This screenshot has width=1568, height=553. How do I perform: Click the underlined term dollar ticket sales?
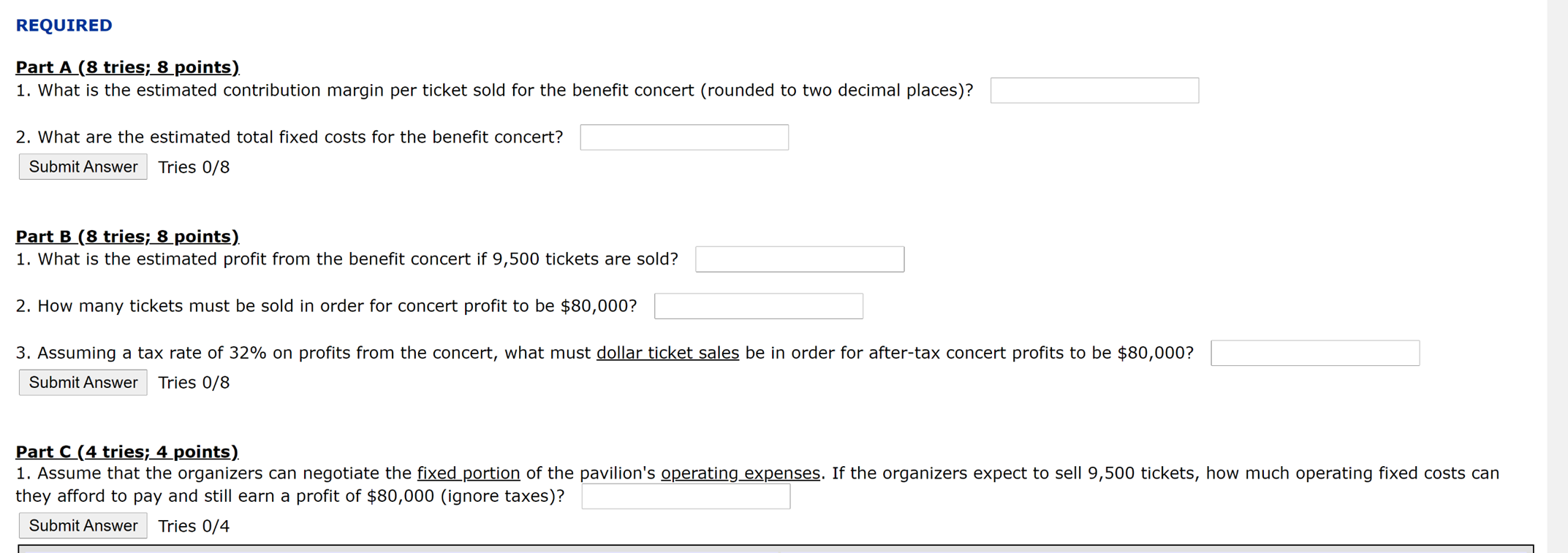(x=667, y=353)
